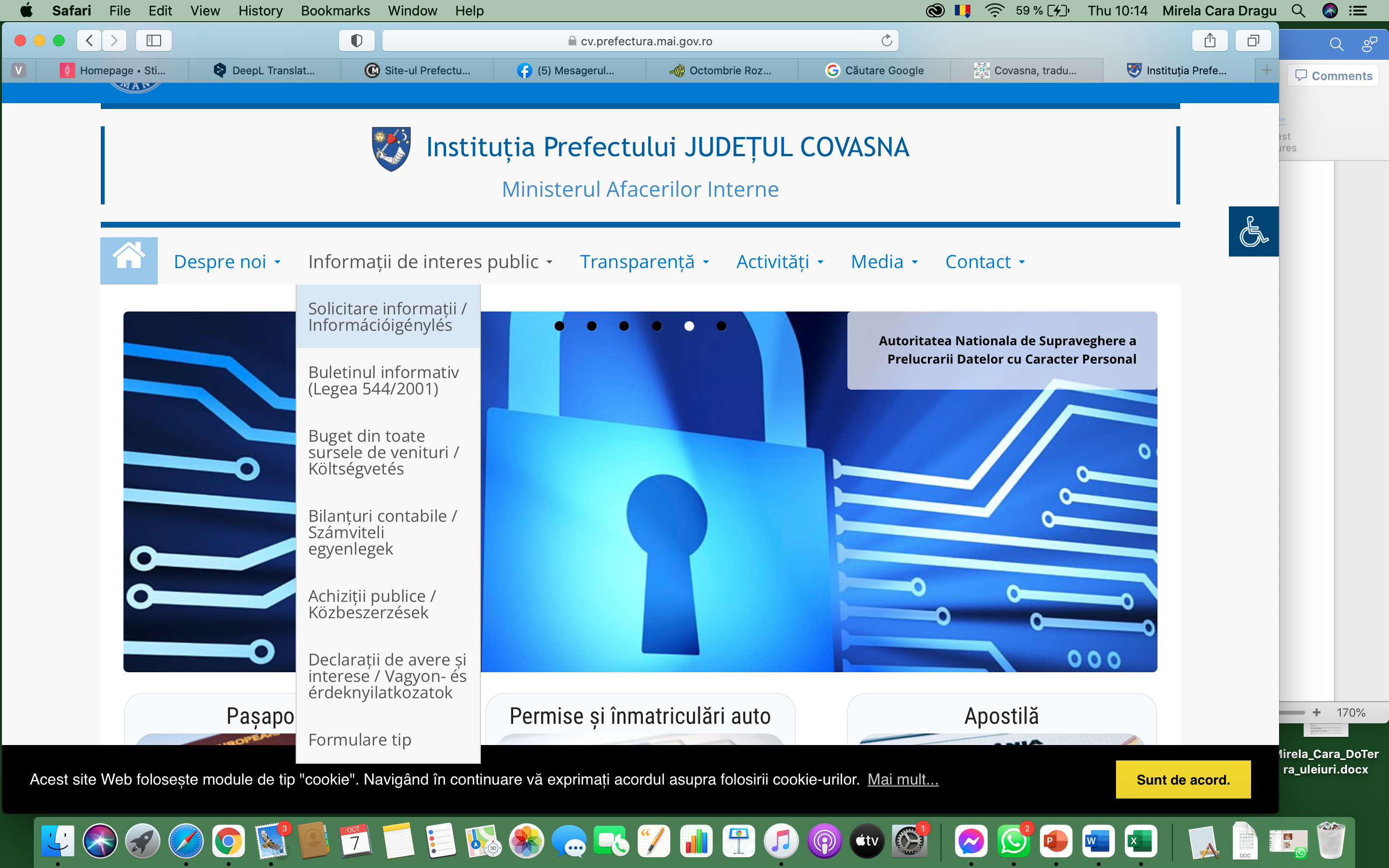Open System Preferences in the Dock
1389x868 pixels.
tap(909, 841)
